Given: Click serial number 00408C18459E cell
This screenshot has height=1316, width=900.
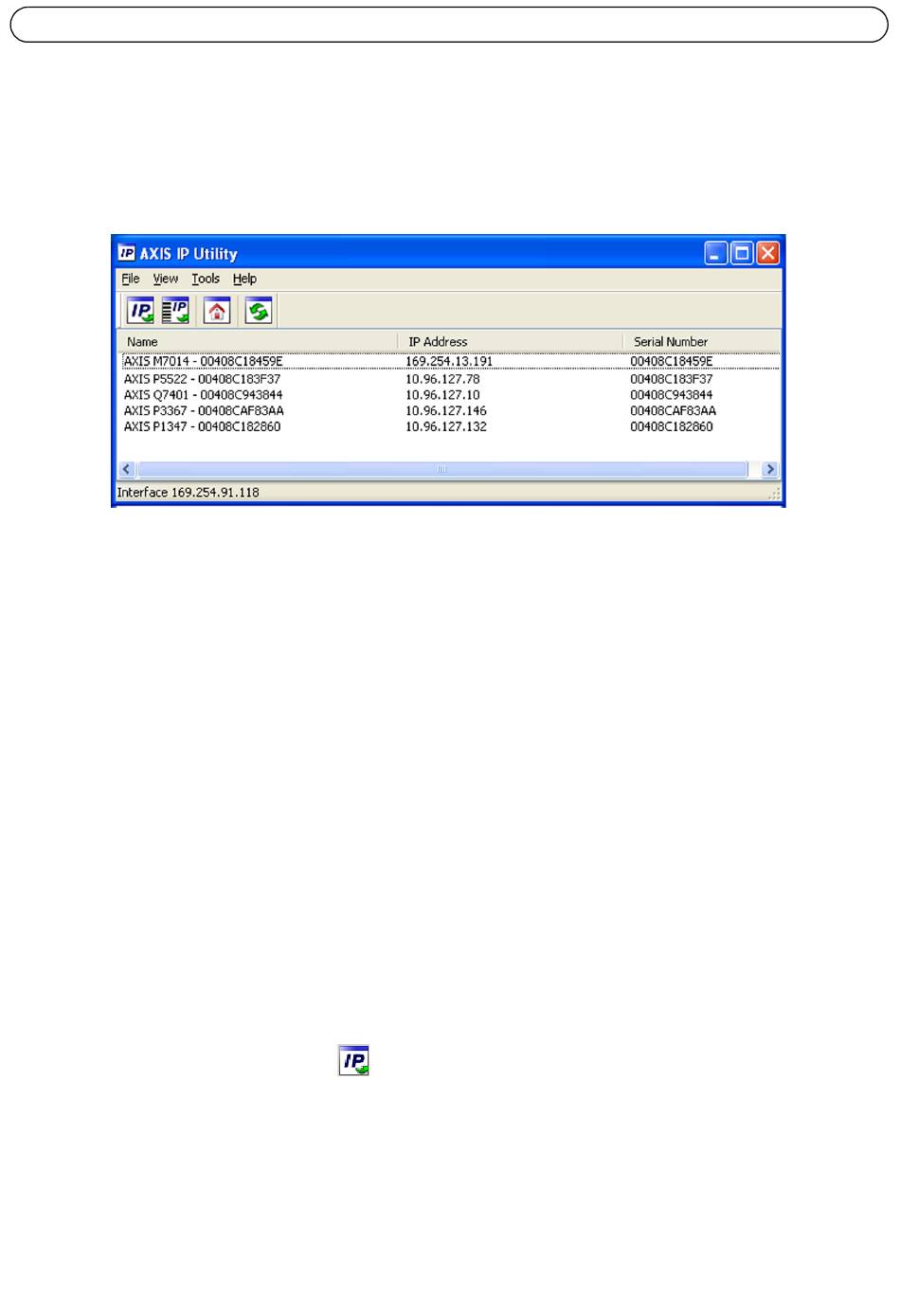Looking at the screenshot, I should click(x=672, y=362).
